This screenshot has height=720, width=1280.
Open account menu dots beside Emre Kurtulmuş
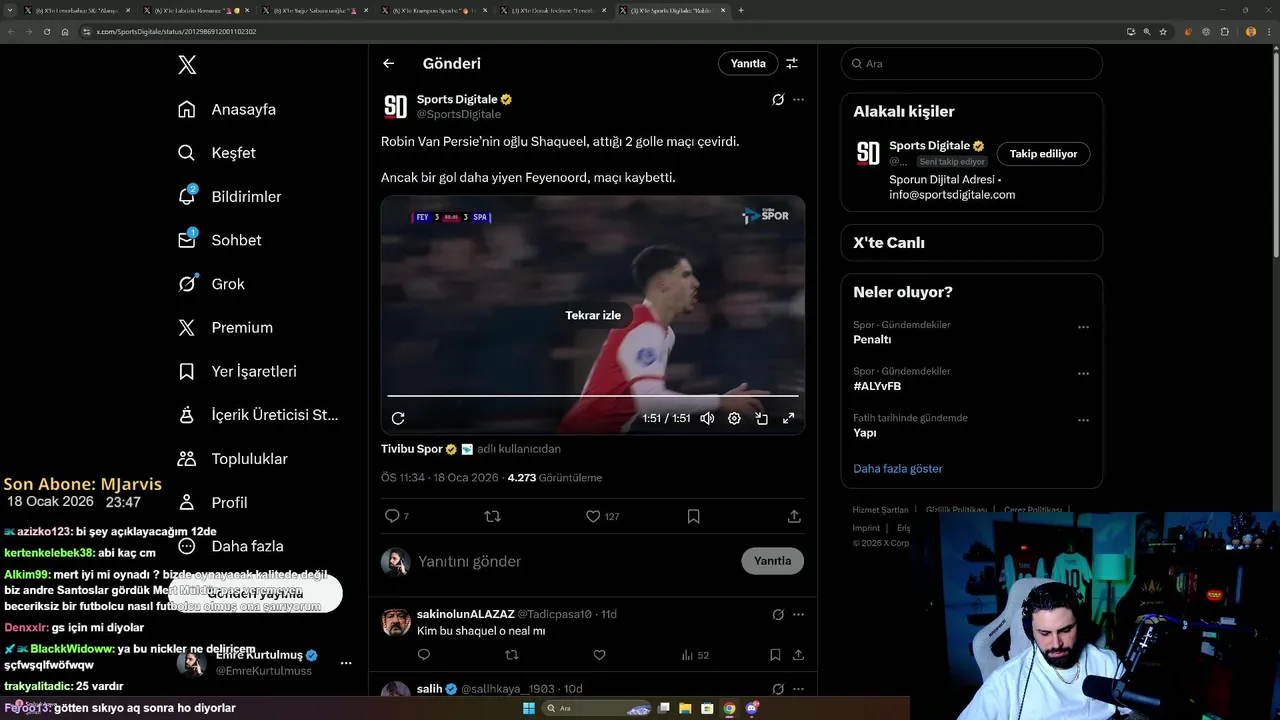click(x=346, y=663)
